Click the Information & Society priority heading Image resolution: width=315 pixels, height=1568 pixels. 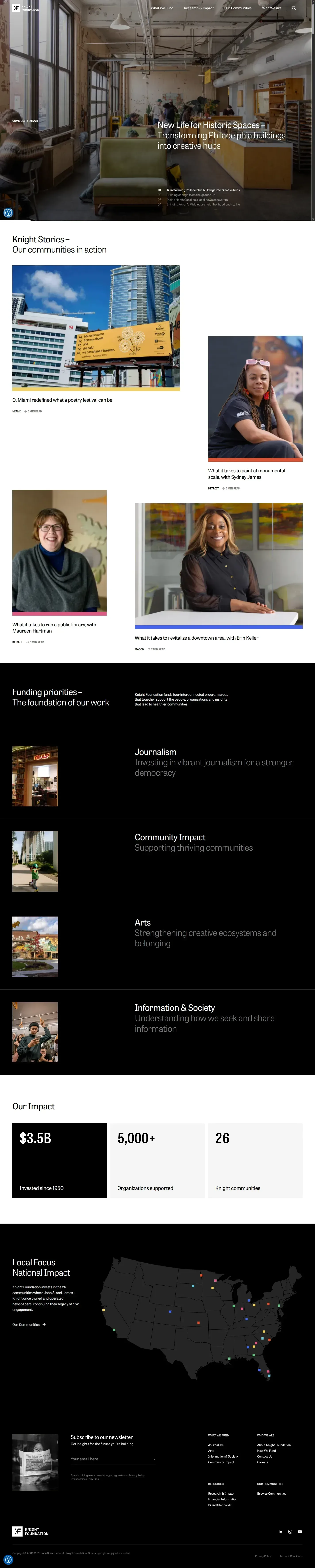tap(175, 1008)
